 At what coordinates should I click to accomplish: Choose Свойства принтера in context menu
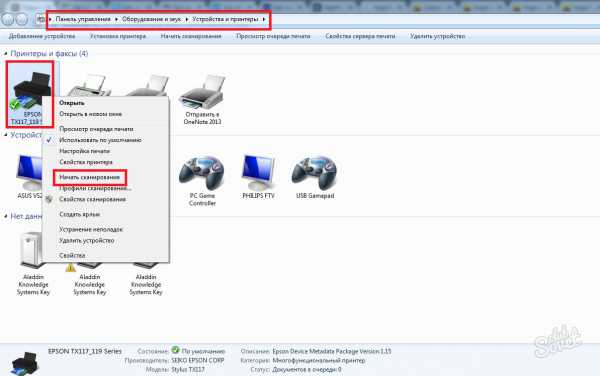(x=86, y=162)
